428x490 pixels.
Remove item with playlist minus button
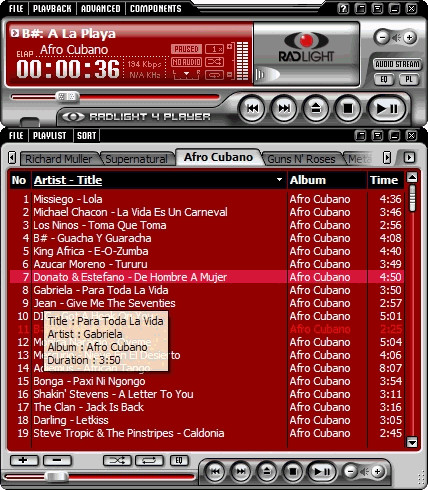57,461
